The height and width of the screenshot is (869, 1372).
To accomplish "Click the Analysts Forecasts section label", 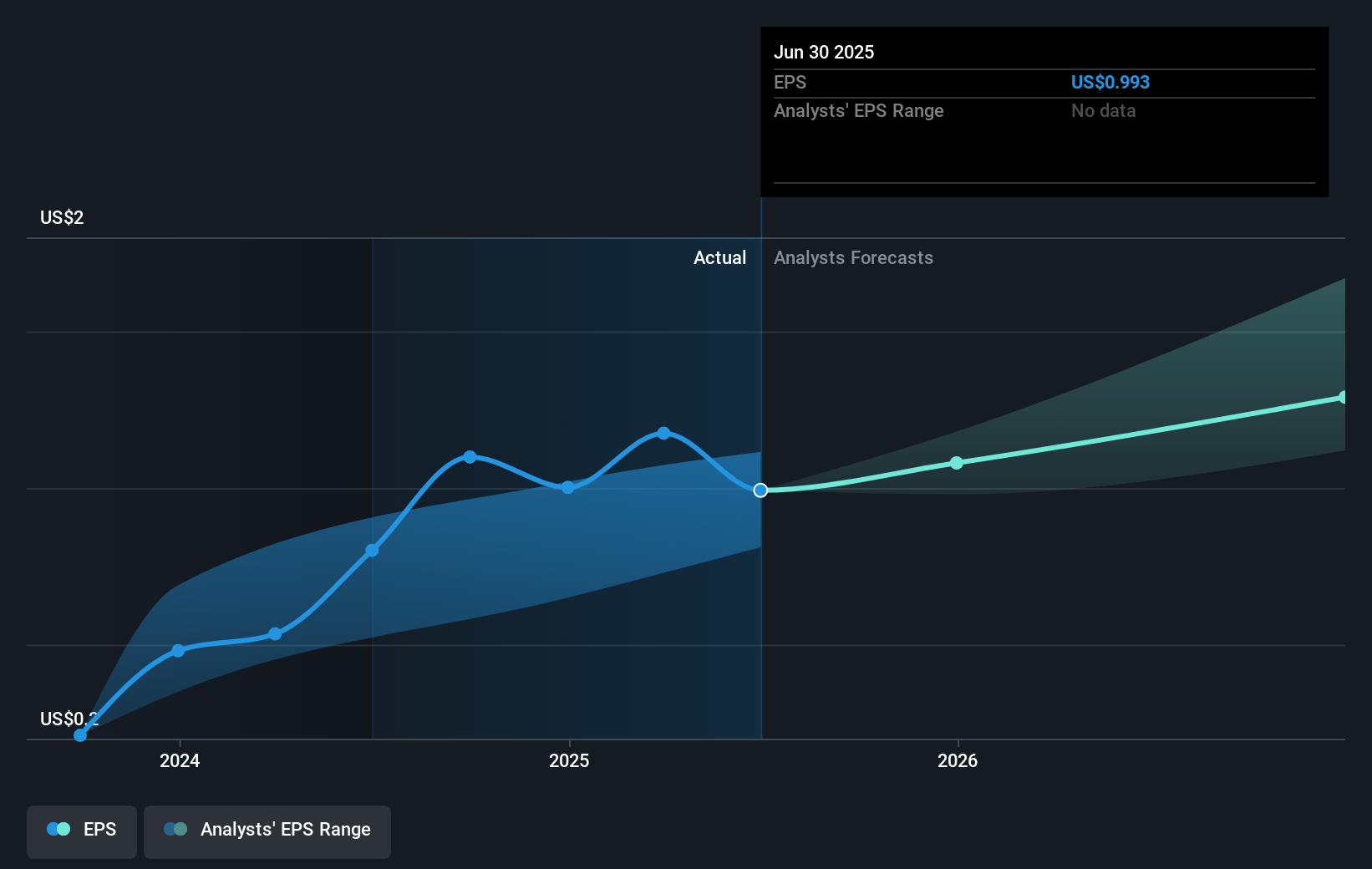I will click(853, 258).
